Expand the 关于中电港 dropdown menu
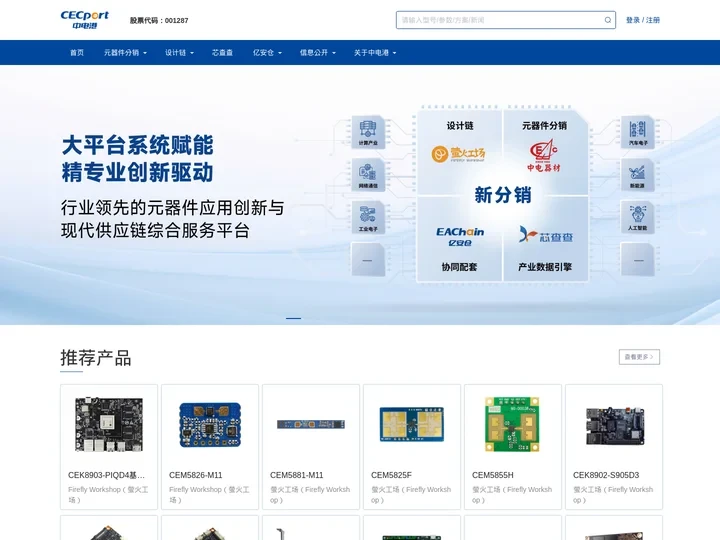Image resolution: width=720 pixels, height=540 pixels. (375, 53)
